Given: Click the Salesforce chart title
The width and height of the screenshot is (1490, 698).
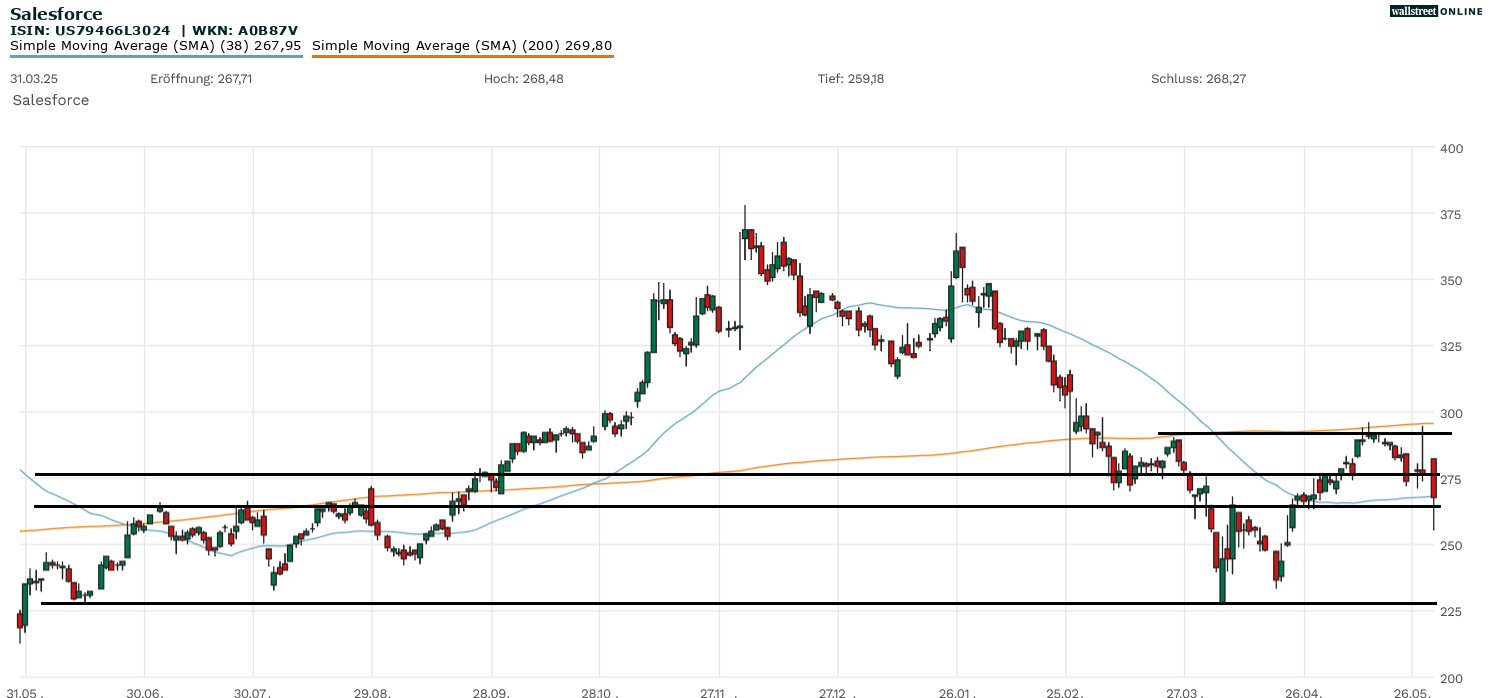Looking at the screenshot, I should click(x=56, y=14).
